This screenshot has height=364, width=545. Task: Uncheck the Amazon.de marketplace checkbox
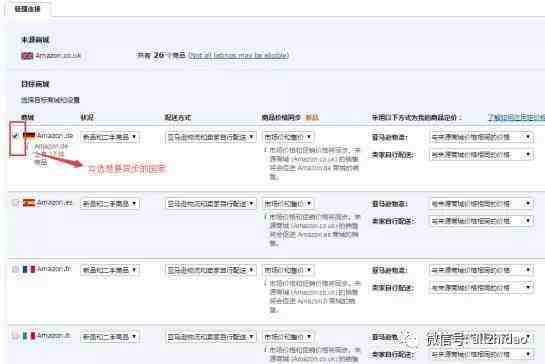(x=15, y=136)
